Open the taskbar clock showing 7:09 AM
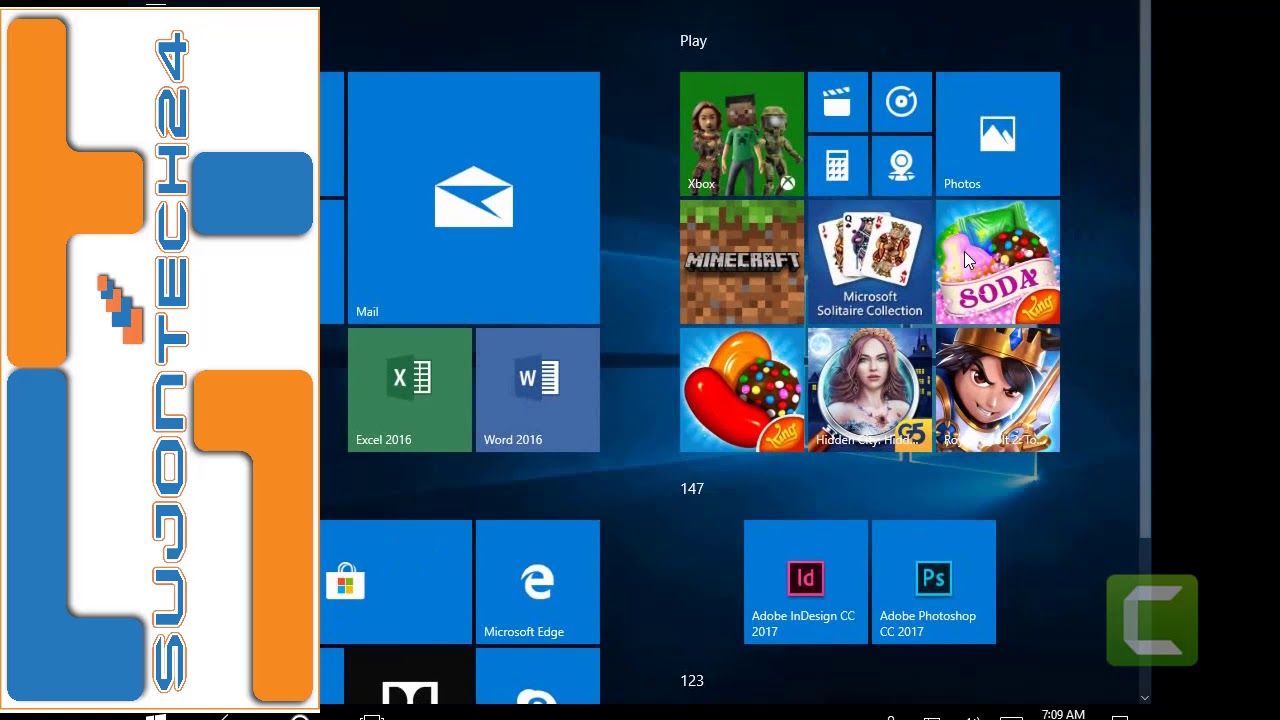Viewport: 1280px width, 720px height. tap(1063, 714)
